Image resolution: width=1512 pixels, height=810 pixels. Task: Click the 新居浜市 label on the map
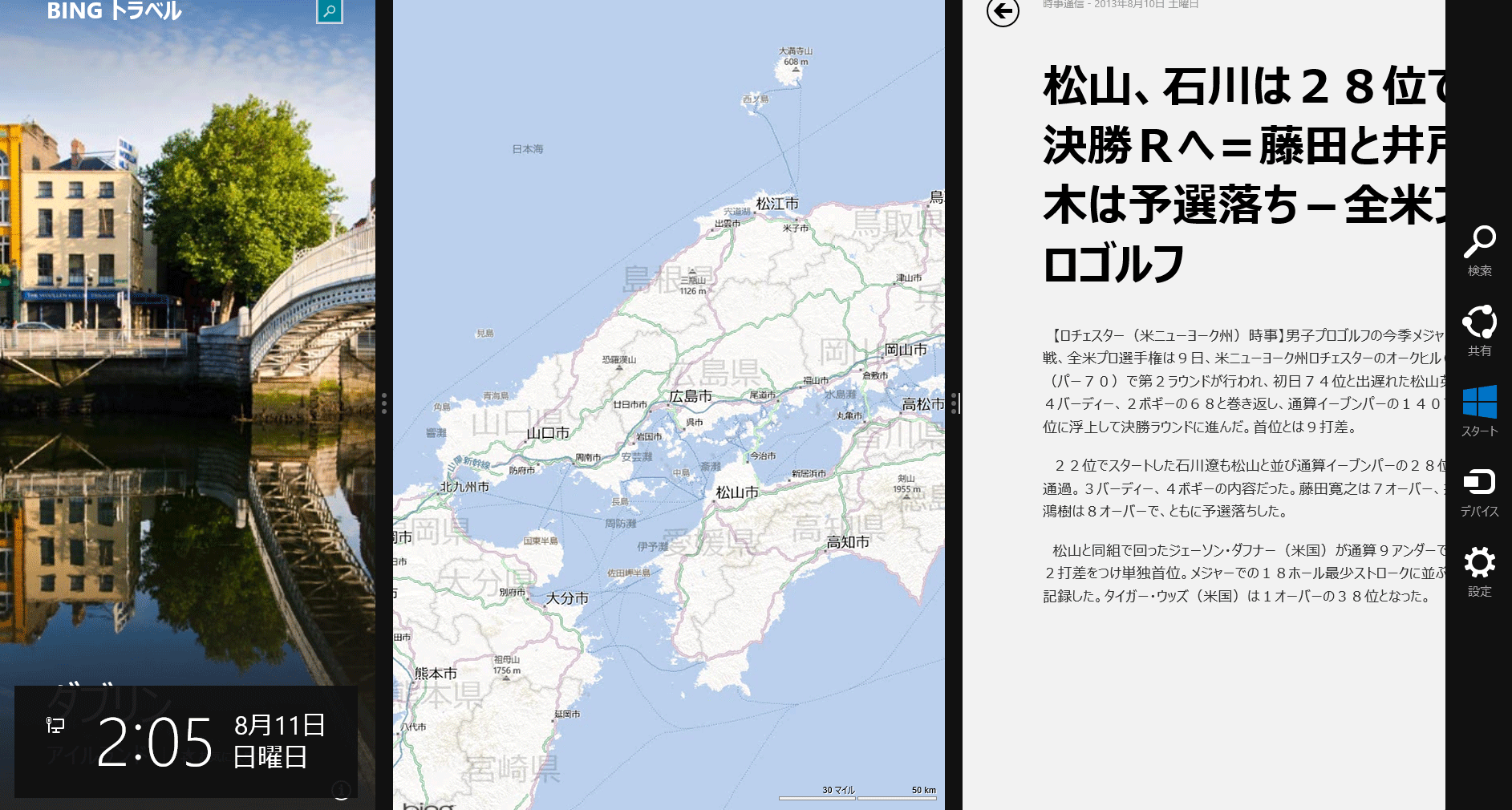click(809, 474)
